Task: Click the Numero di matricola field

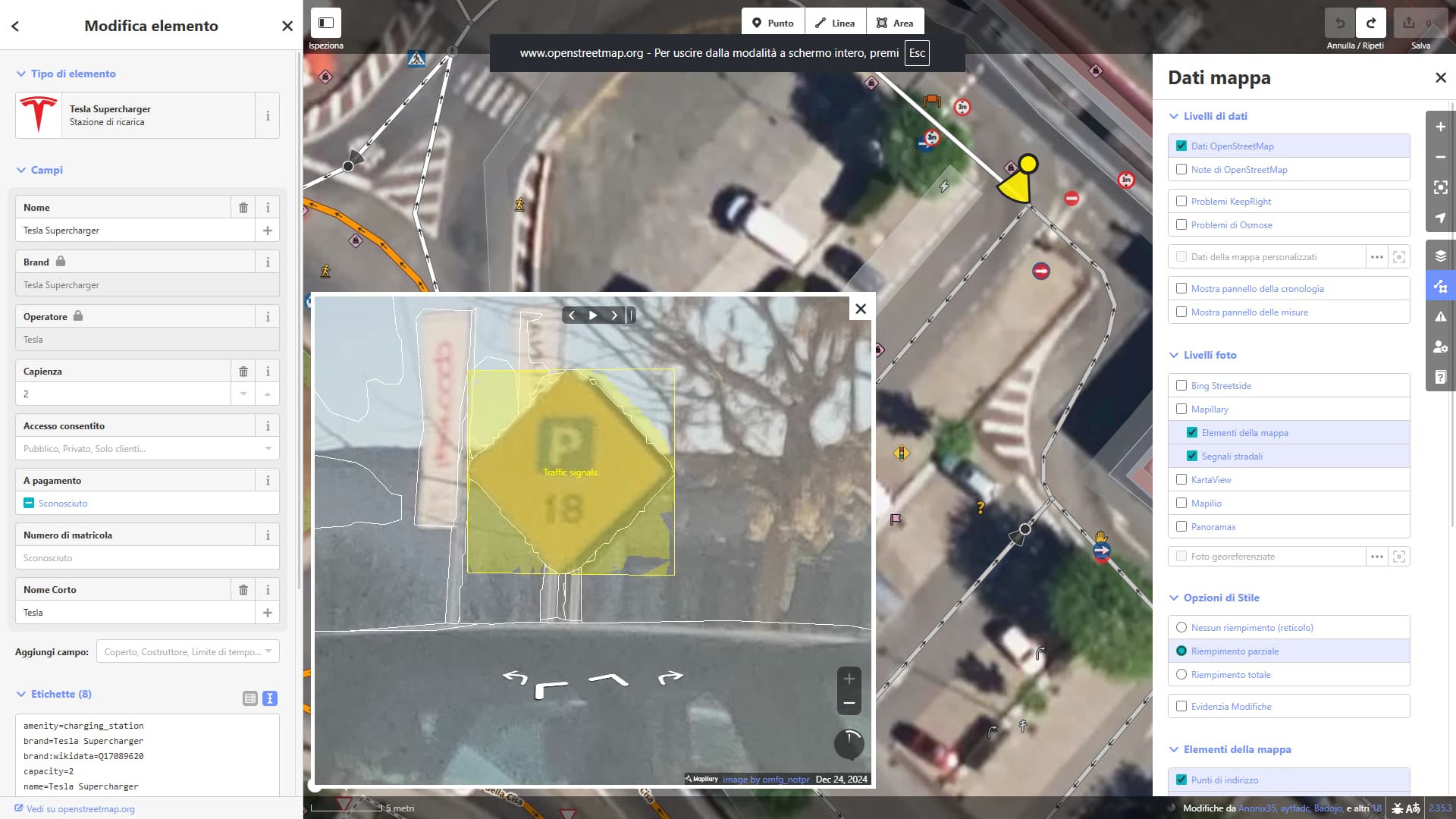Action: (x=147, y=558)
